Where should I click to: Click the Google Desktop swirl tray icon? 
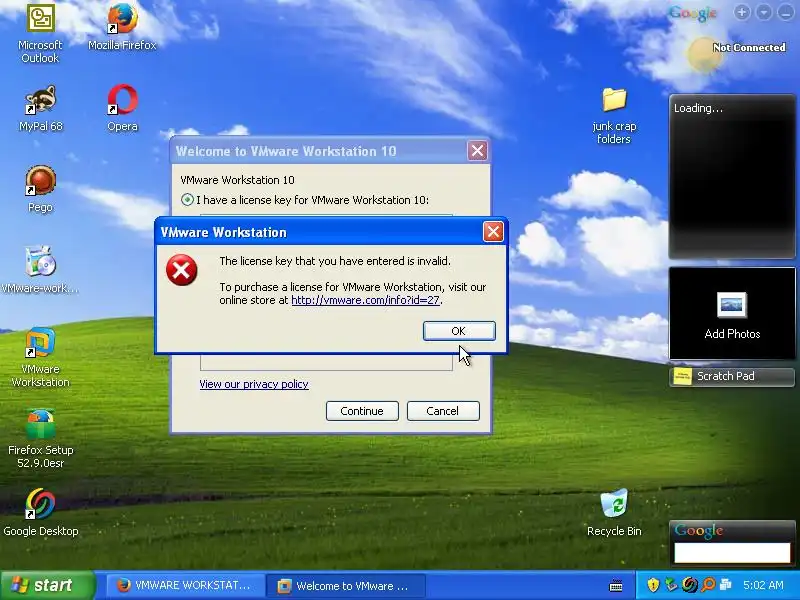click(690, 585)
